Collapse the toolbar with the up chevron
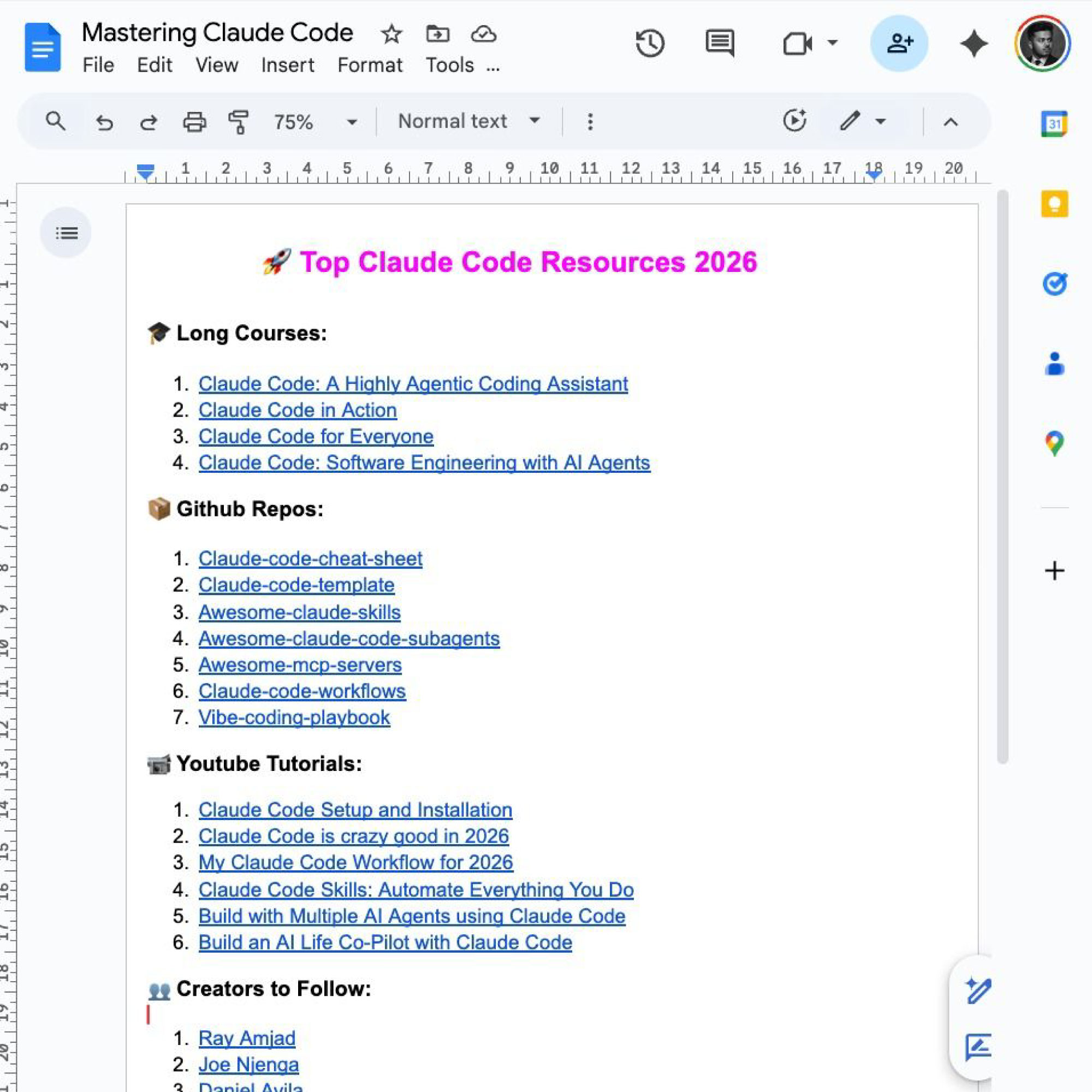Viewport: 1092px width, 1092px height. click(x=951, y=122)
